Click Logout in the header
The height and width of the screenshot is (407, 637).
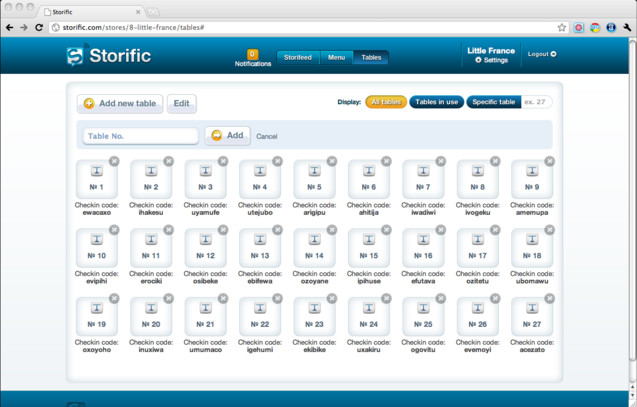tap(541, 54)
